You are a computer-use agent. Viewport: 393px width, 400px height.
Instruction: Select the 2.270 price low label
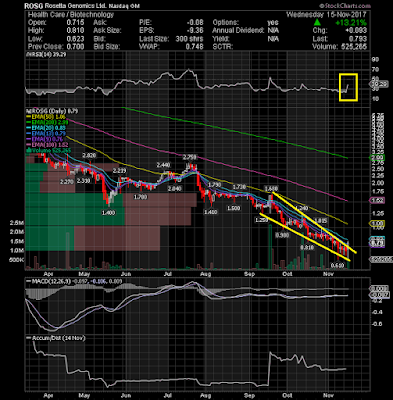pos(66,182)
